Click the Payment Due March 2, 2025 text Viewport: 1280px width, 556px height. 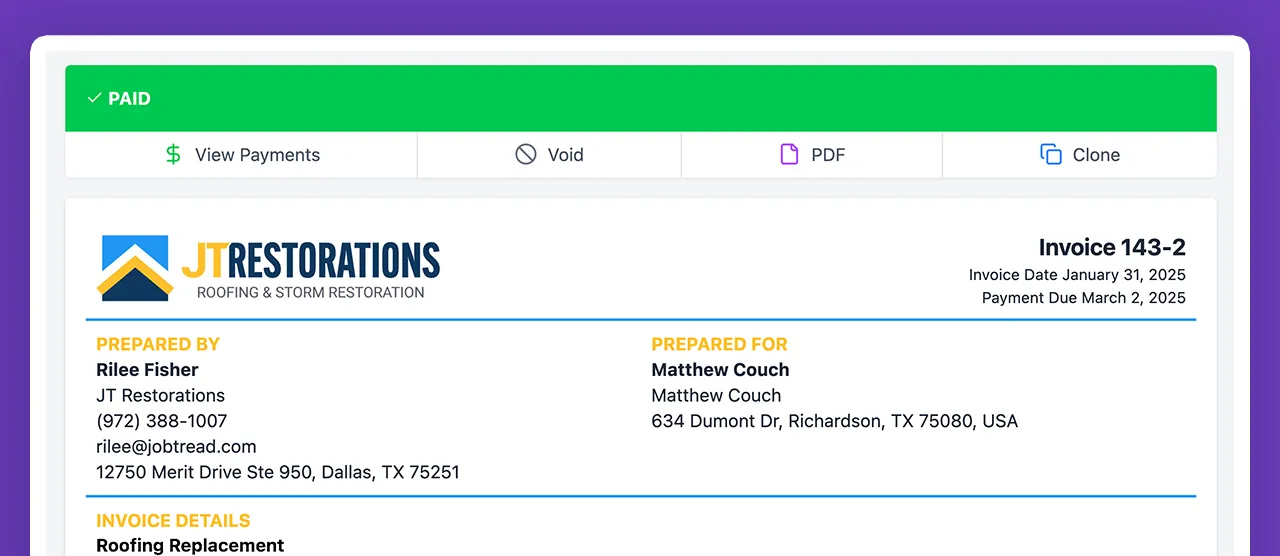tap(1083, 298)
